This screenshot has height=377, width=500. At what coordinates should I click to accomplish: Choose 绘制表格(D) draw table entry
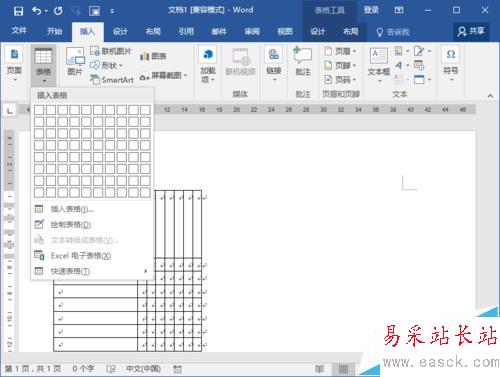[92, 225]
